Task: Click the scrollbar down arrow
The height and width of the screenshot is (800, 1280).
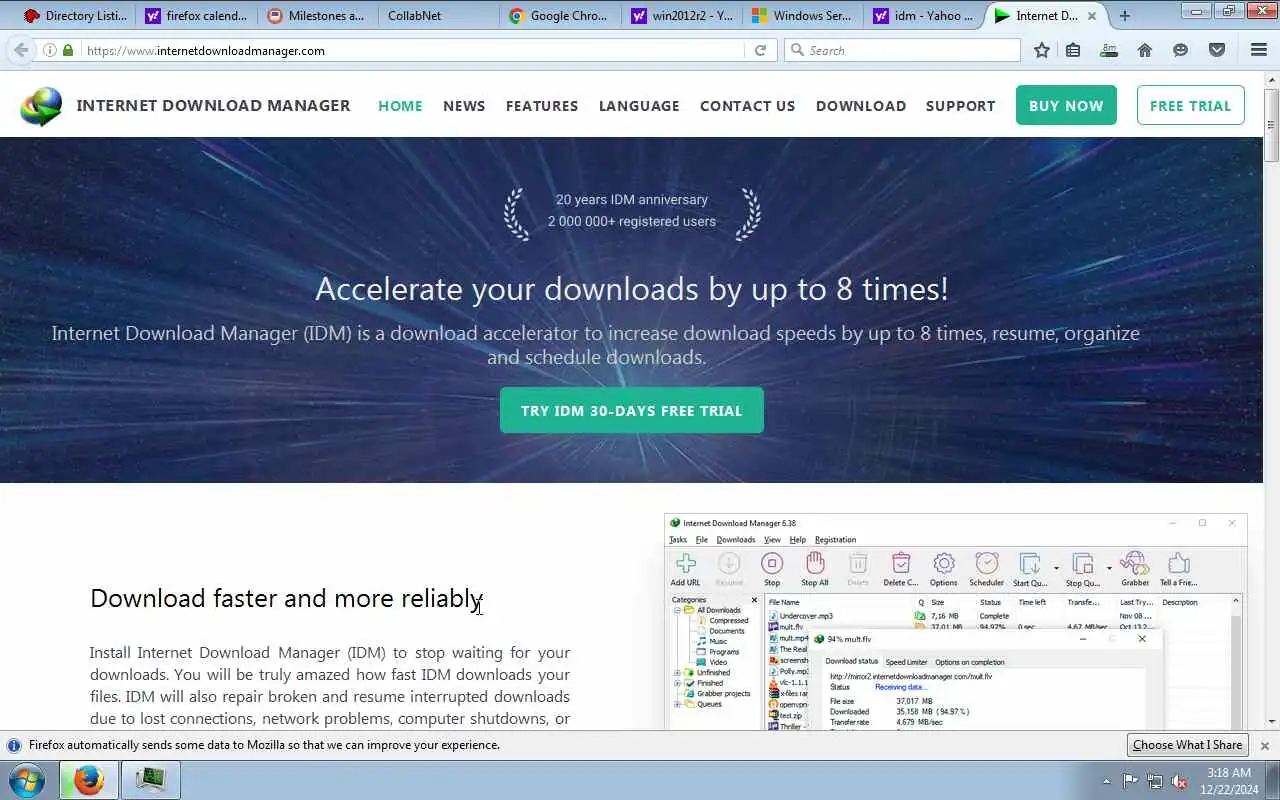Action: pyautogui.click(x=1272, y=721)
